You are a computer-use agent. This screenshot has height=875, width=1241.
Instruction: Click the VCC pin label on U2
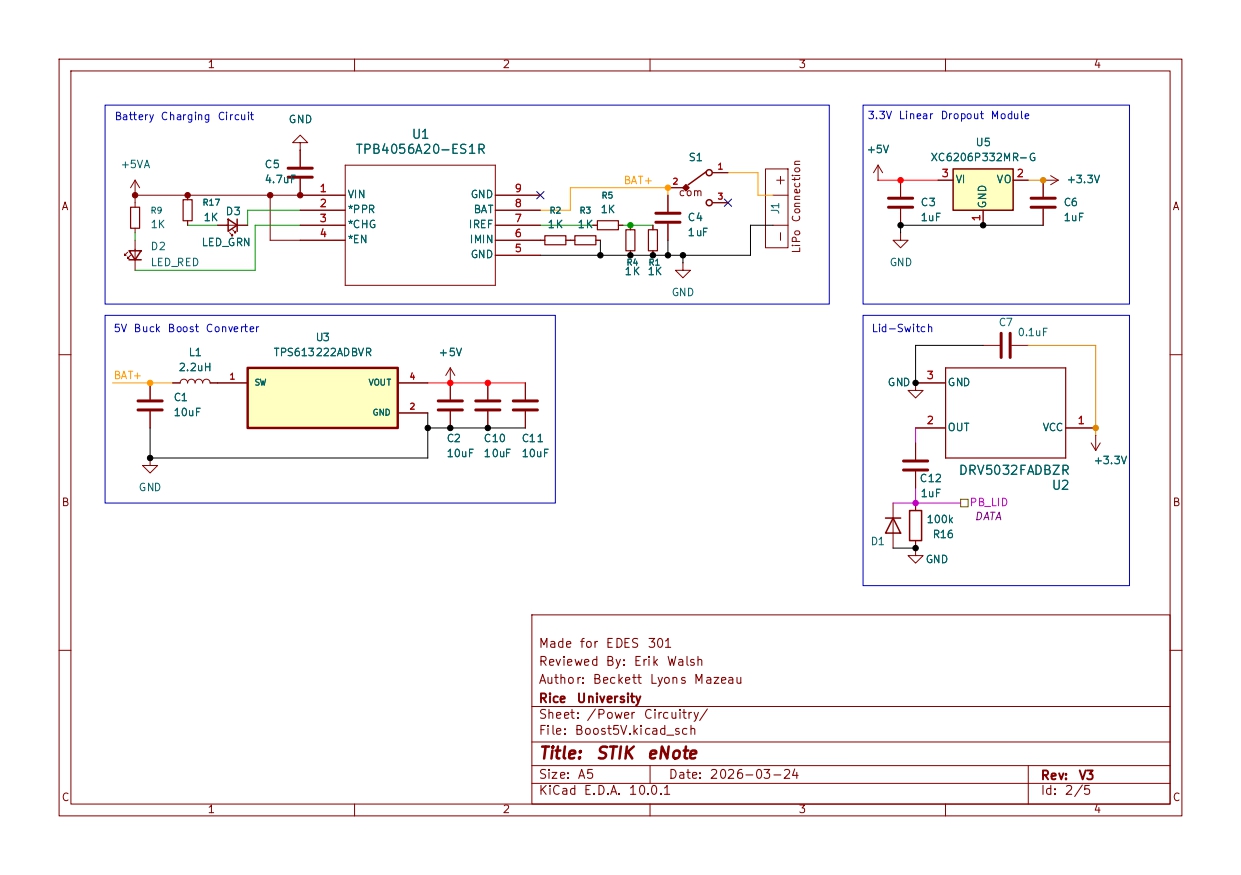click(x=1052, y=427)
